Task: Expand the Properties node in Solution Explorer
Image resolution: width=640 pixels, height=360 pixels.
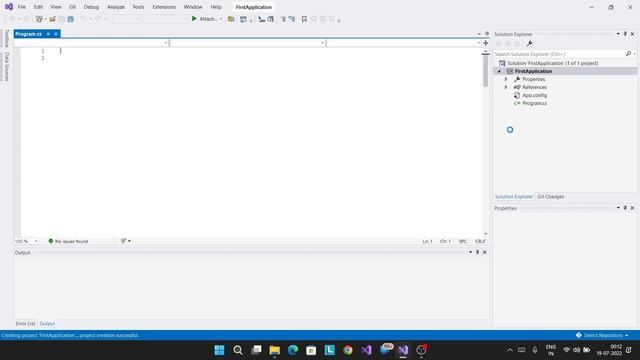Action: [506, 79]
